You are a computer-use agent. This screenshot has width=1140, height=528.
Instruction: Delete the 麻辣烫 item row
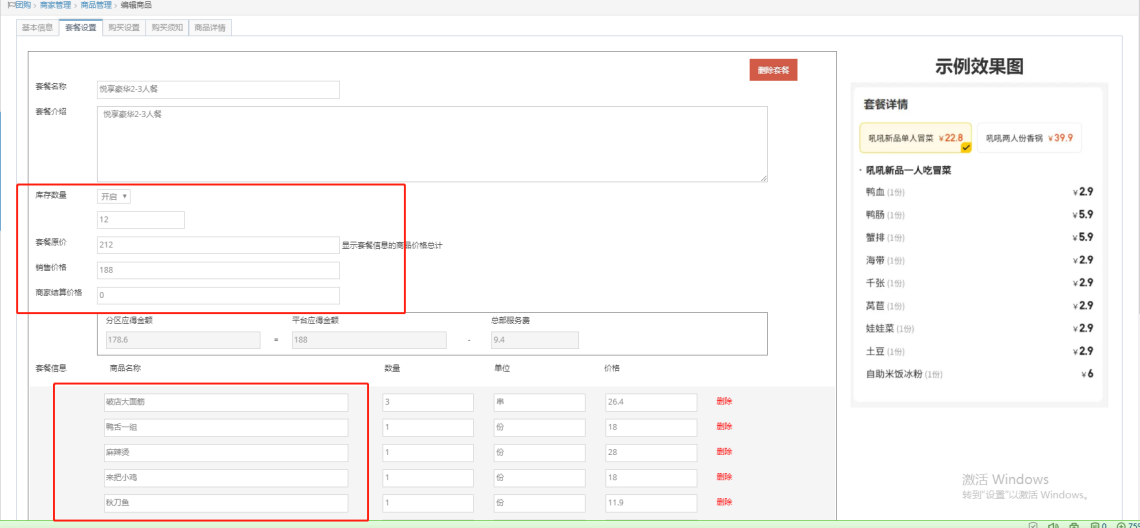point(724,452)
